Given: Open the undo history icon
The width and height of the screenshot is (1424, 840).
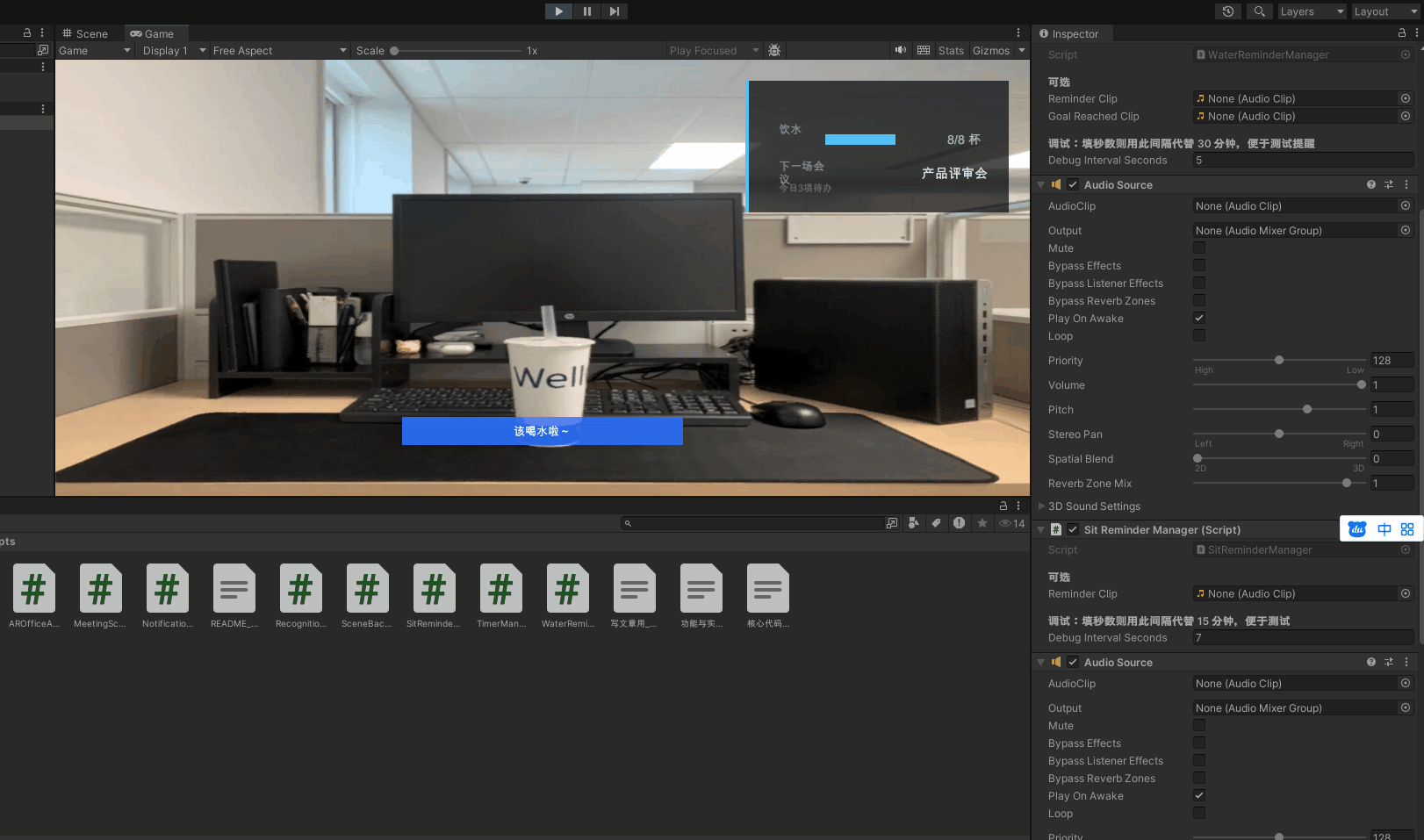Looking at the screenshot, I should 1228,11.
